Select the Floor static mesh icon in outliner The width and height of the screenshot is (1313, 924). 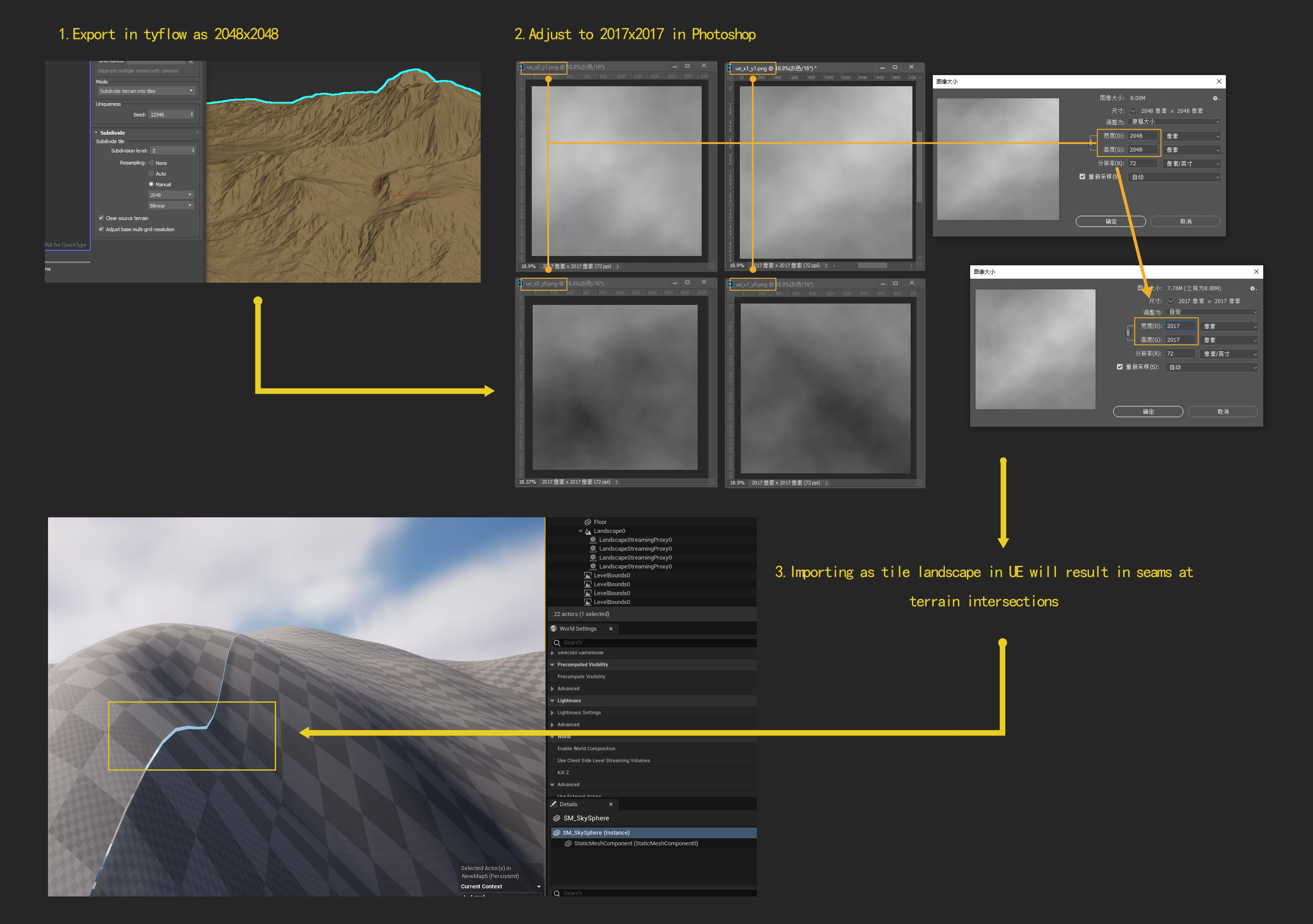(x=587, y=522)
